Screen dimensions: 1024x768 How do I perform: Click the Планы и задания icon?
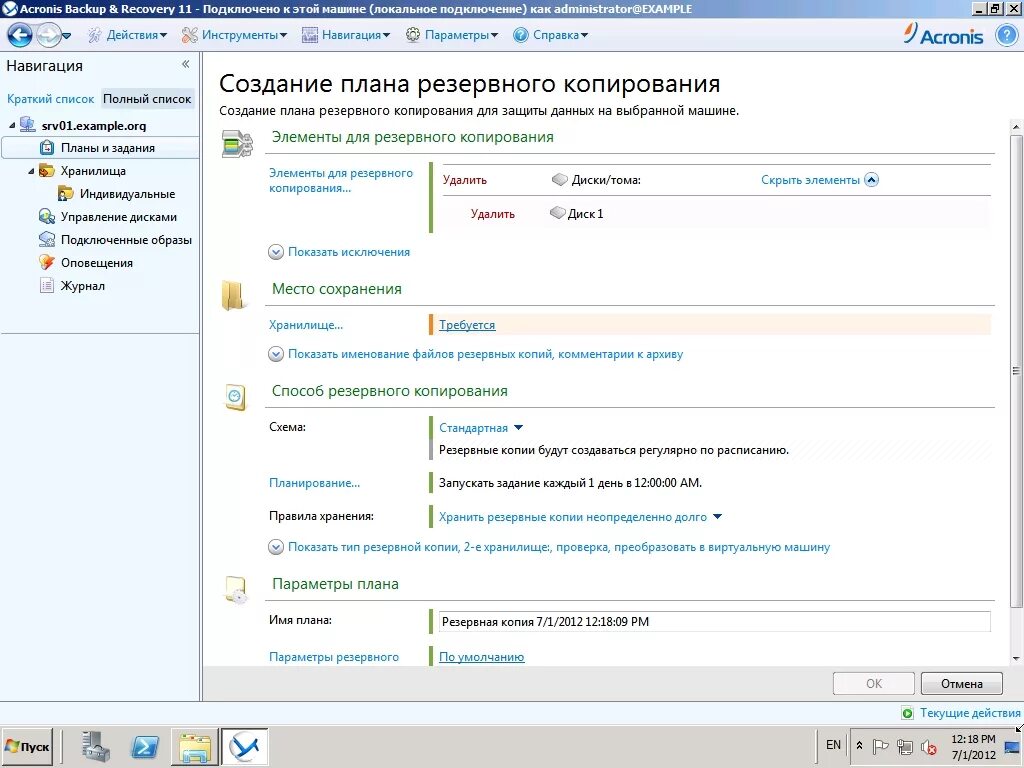pos(47,148)
